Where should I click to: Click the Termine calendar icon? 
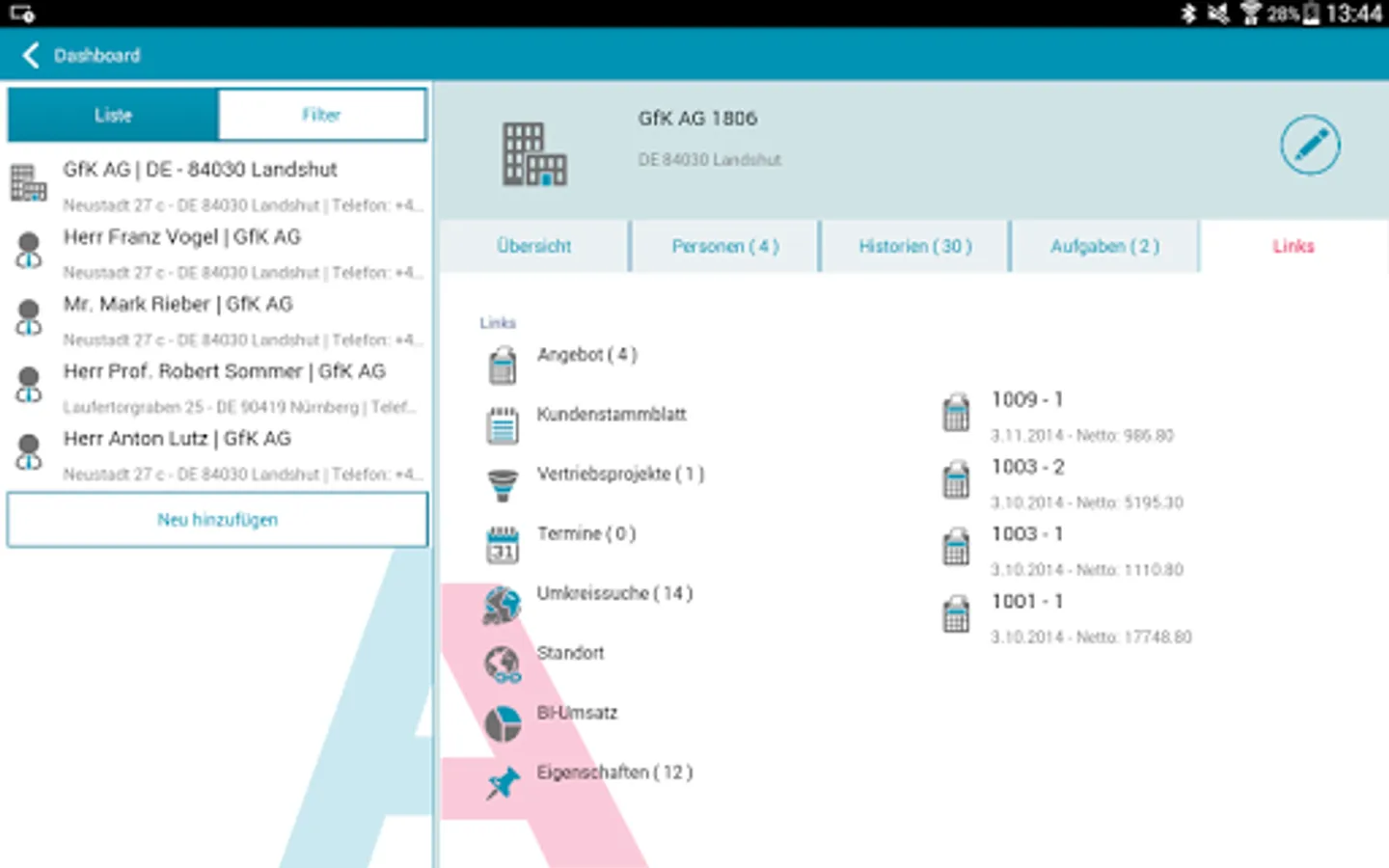pyautogui.click(x=503, y=545)
